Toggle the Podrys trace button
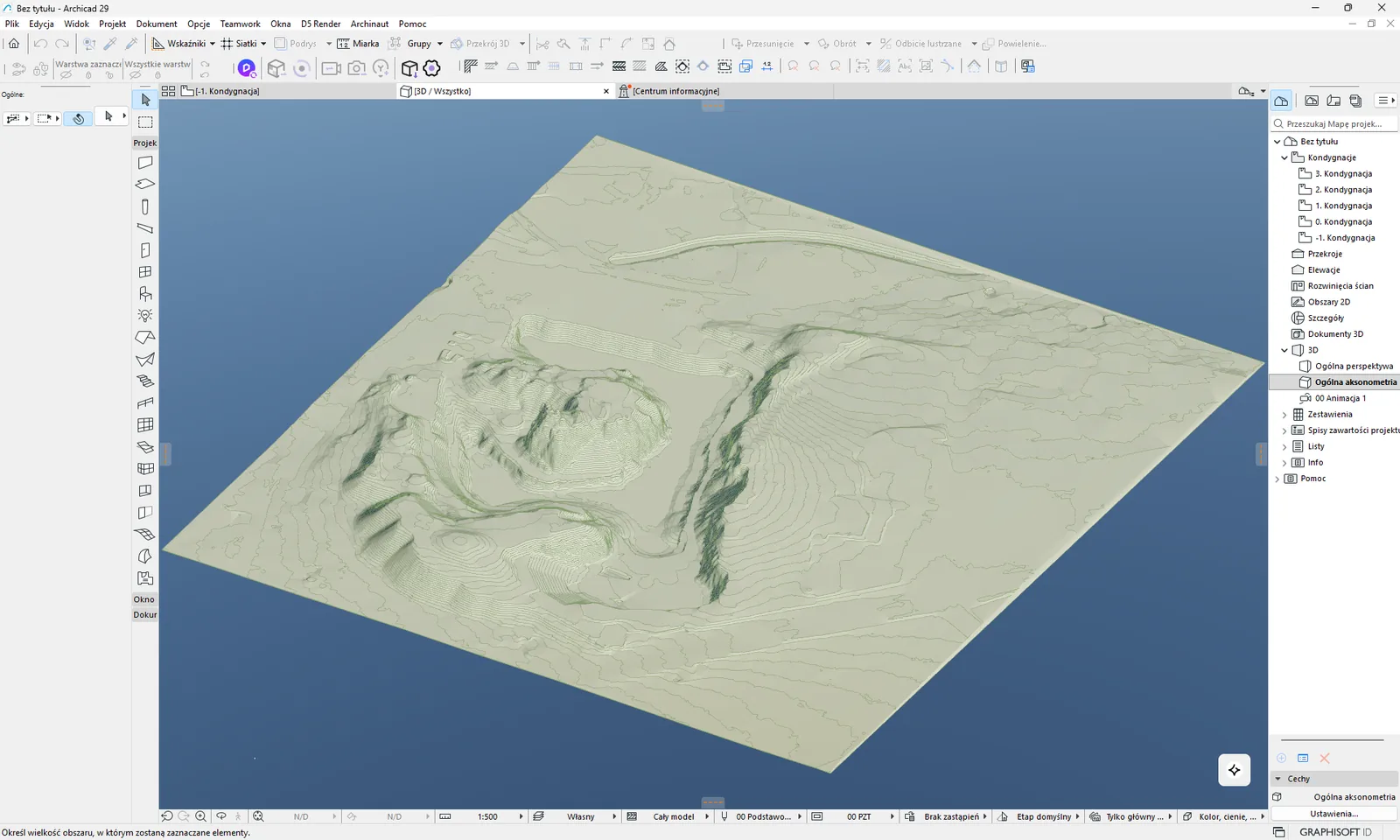 (x=295, y=43)
